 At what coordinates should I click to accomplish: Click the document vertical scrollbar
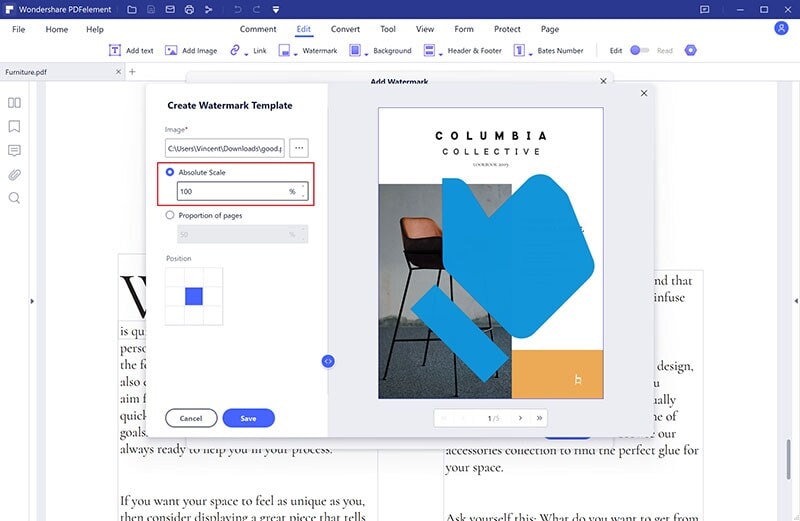tap(788, 459)
